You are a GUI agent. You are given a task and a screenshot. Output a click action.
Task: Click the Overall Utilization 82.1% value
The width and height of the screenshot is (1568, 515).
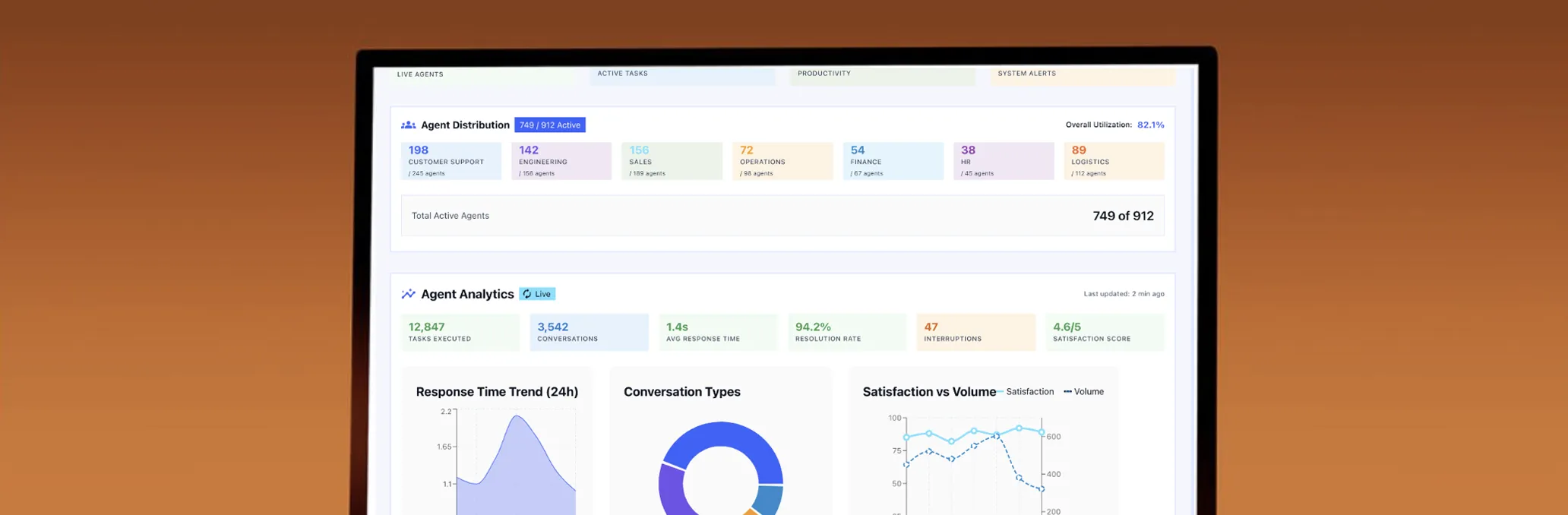pyautogui.click(x=1150, y=125)
